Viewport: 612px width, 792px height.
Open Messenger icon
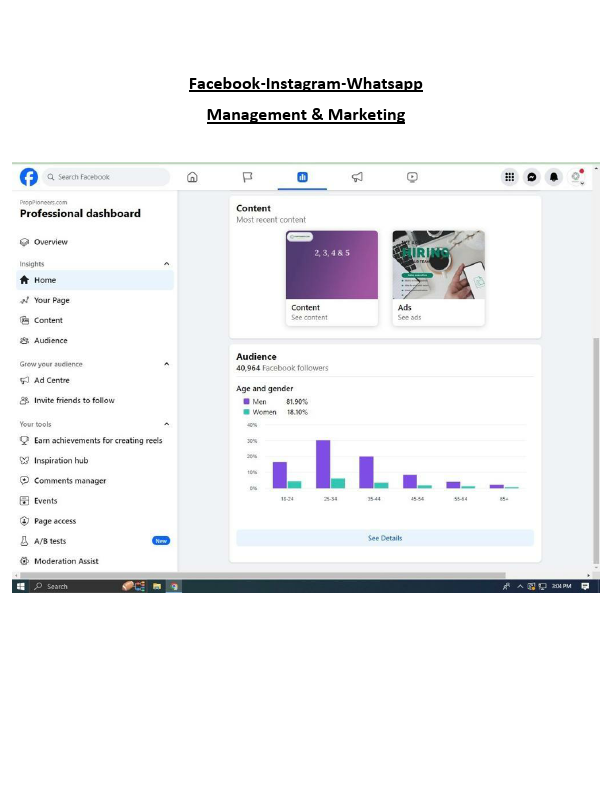(532, 177)
